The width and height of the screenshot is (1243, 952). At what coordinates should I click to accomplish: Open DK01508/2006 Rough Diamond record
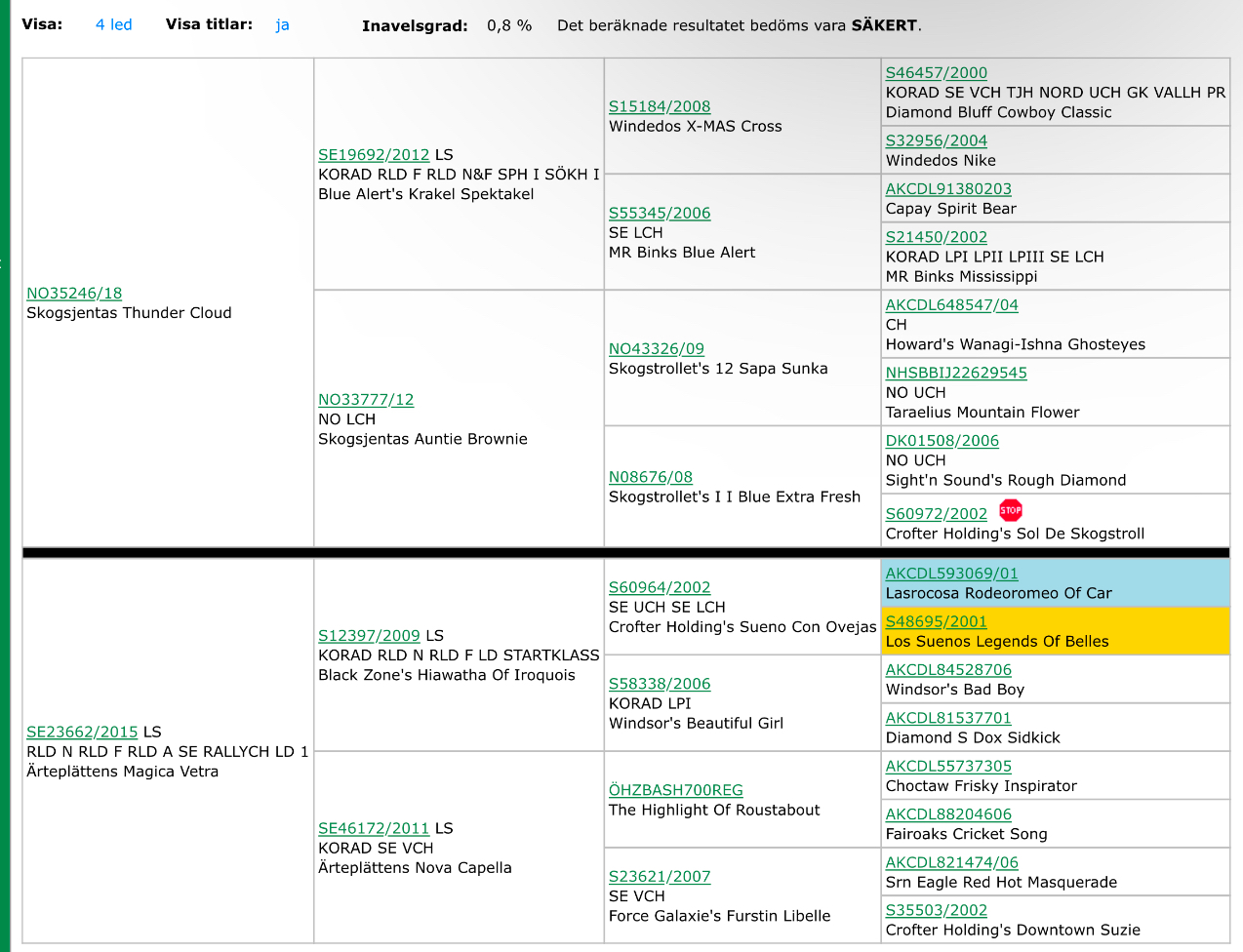[x=942, y=441]
